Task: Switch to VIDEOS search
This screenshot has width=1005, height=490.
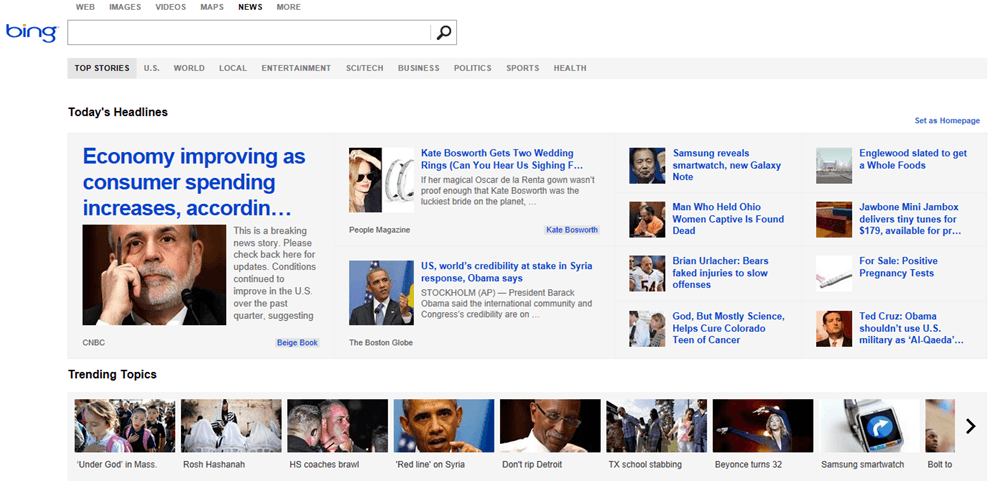Action: [170, 7]
